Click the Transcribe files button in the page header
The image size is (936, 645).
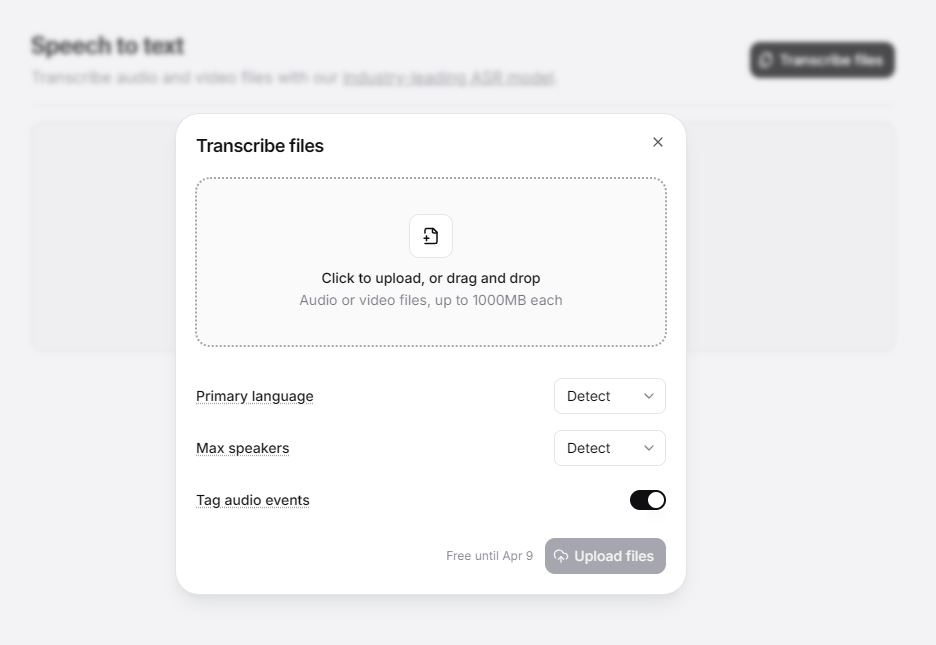coord(822,60)
